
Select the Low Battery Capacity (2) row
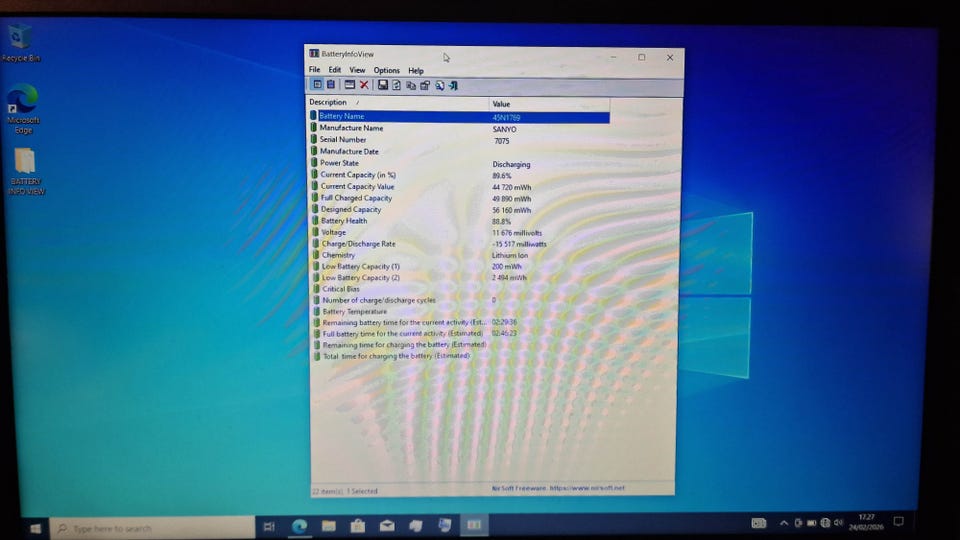point(460,277)
